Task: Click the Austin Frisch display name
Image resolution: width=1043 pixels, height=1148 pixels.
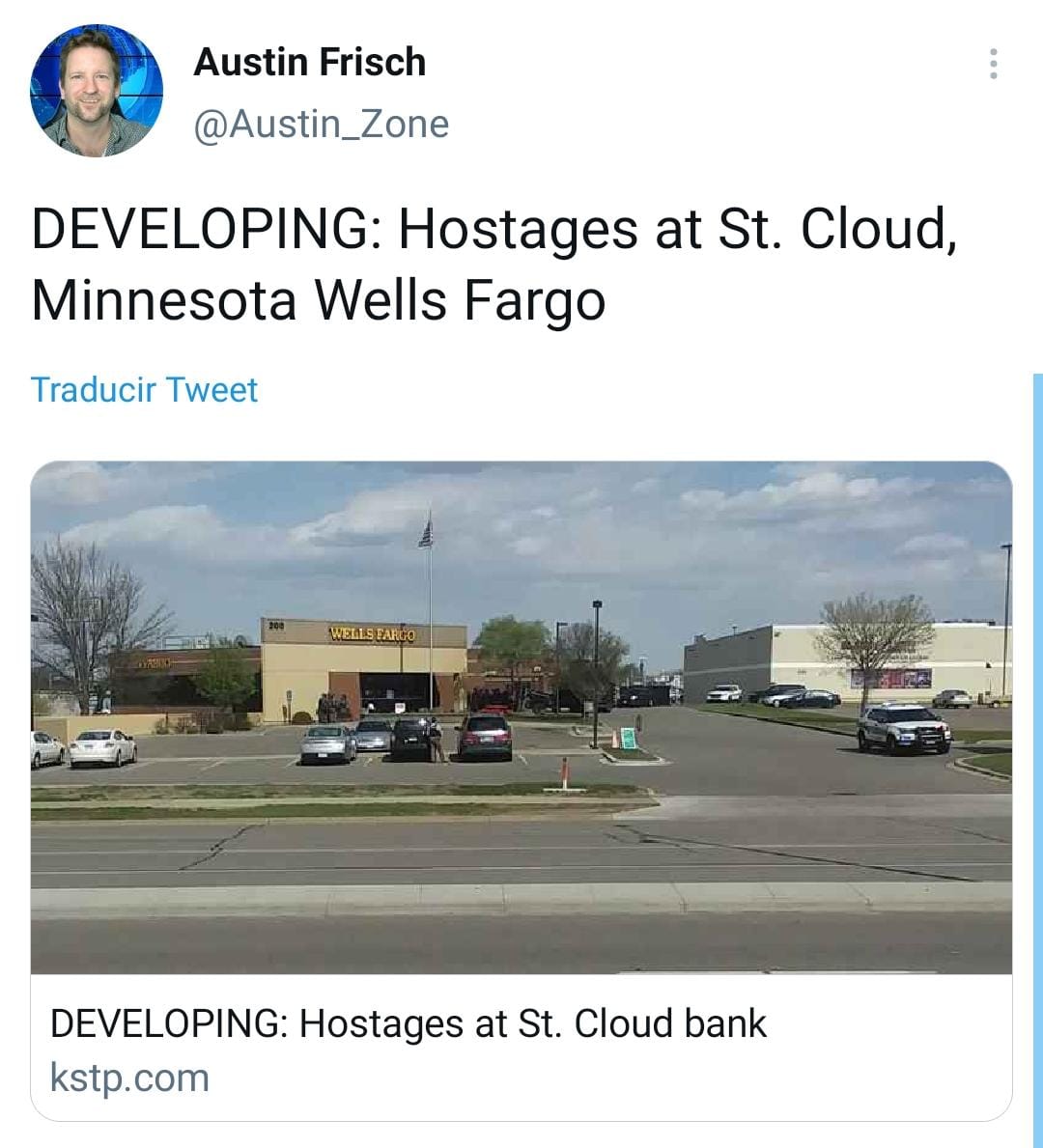Action: [x=309, y=62]
